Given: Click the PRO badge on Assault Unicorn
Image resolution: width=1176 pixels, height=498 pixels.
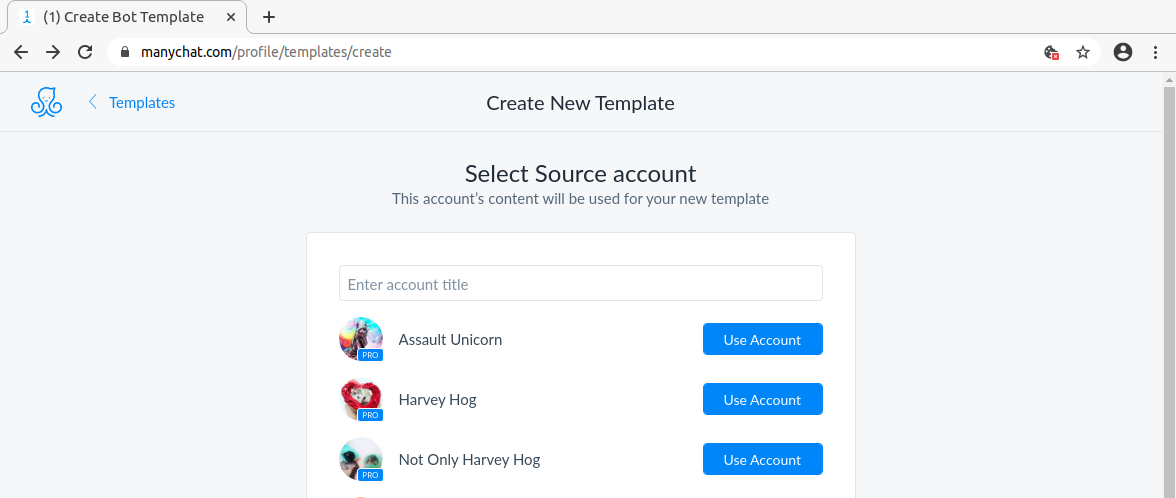Looking at the screenshot, I should point(370,355).
